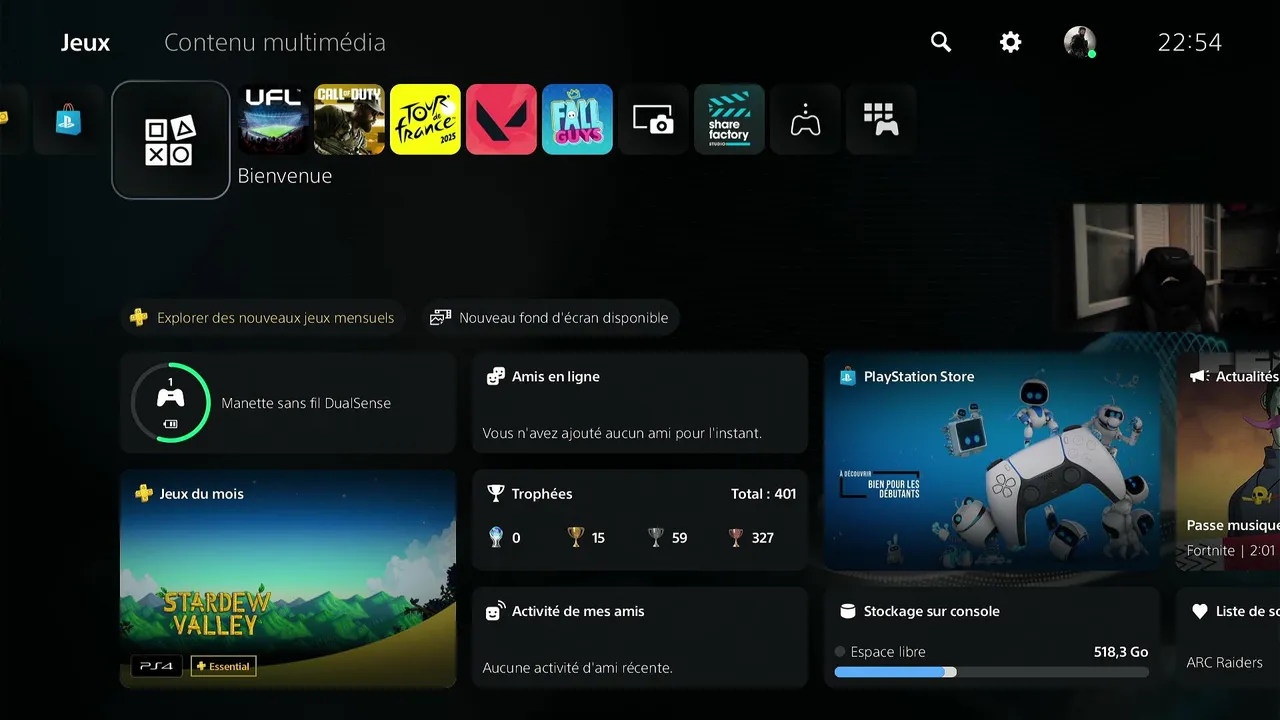Open the Media Gallery camera tile
The image size is (1280, 720).
click(x=653, y=120)
